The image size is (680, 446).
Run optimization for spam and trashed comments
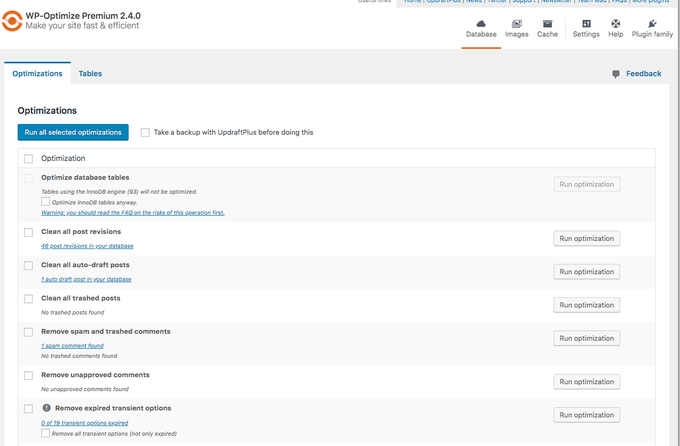tap(586, 338)
